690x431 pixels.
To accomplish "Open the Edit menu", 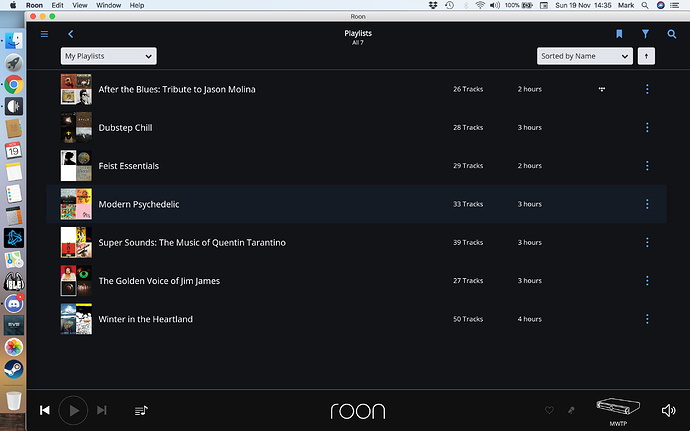I will point(57,5).
